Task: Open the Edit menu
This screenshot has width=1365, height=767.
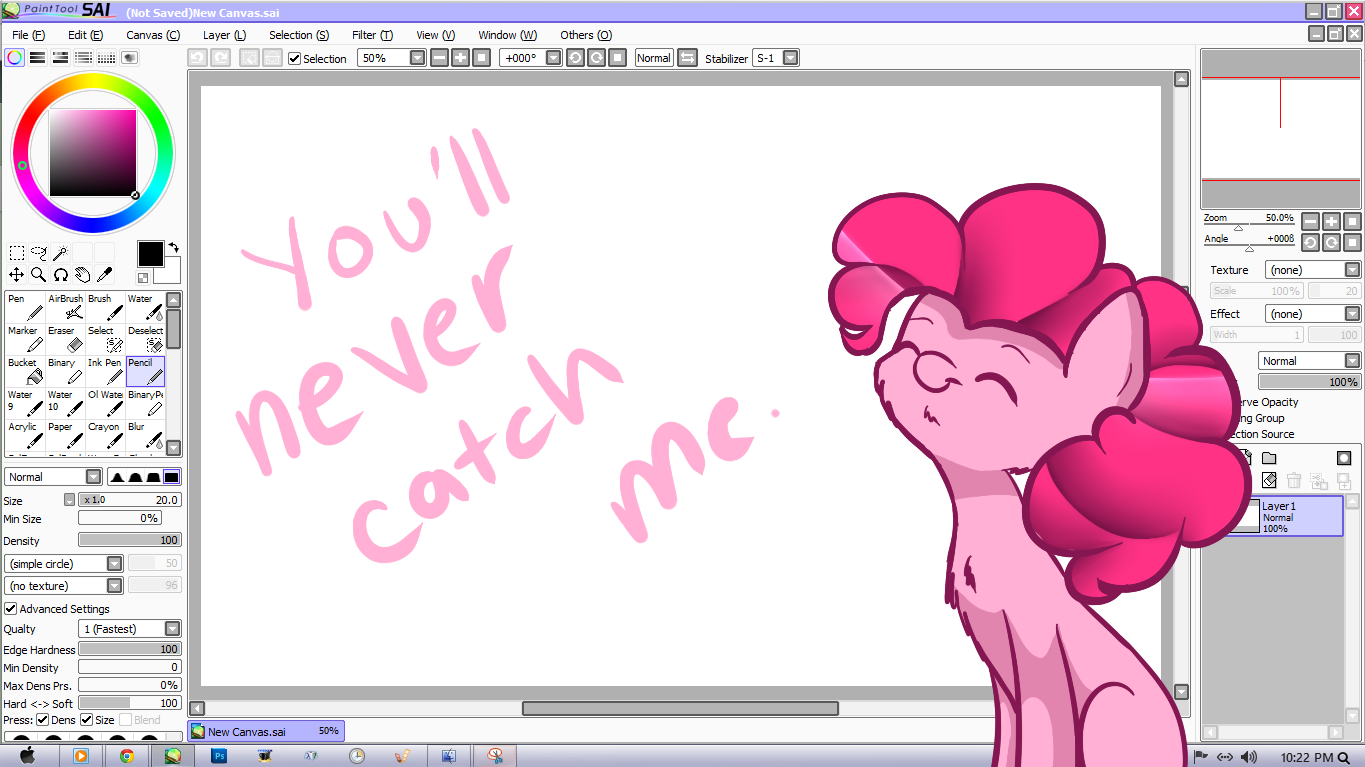Action: 85,35
